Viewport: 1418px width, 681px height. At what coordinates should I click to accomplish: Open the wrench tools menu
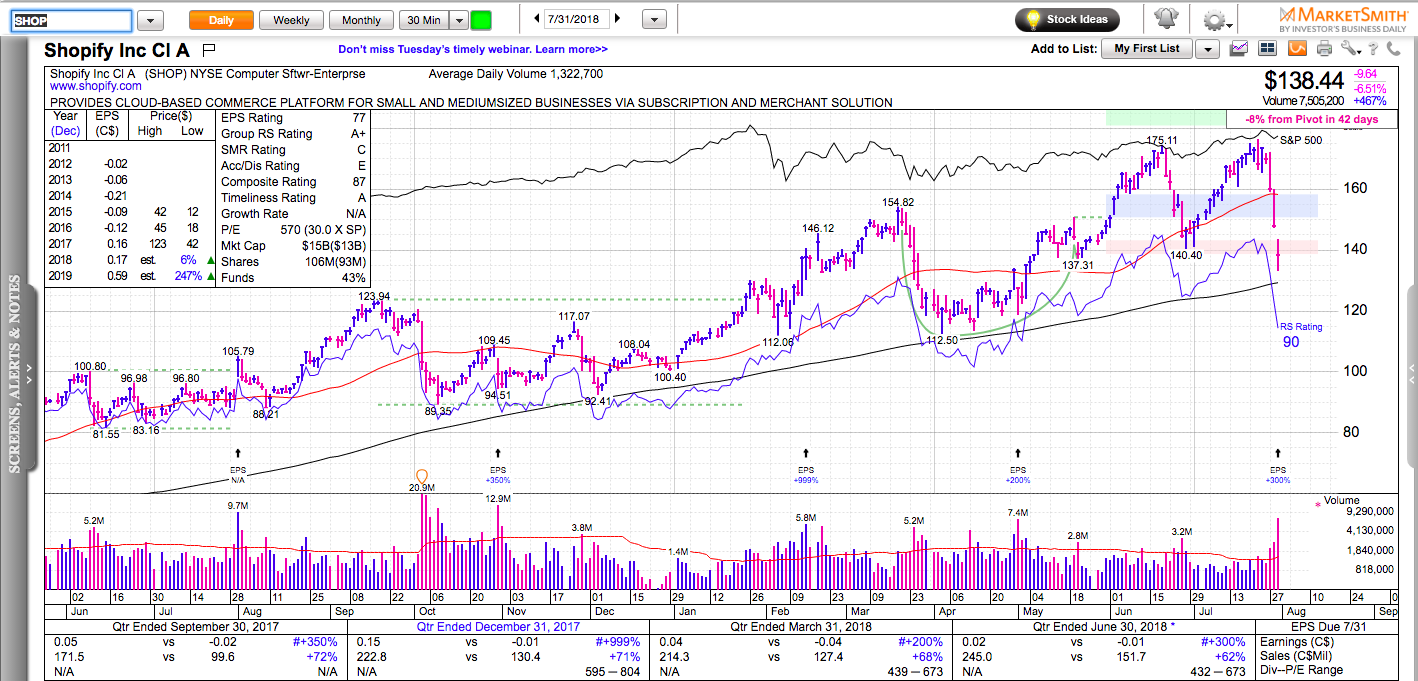(x=1351, y=48)
